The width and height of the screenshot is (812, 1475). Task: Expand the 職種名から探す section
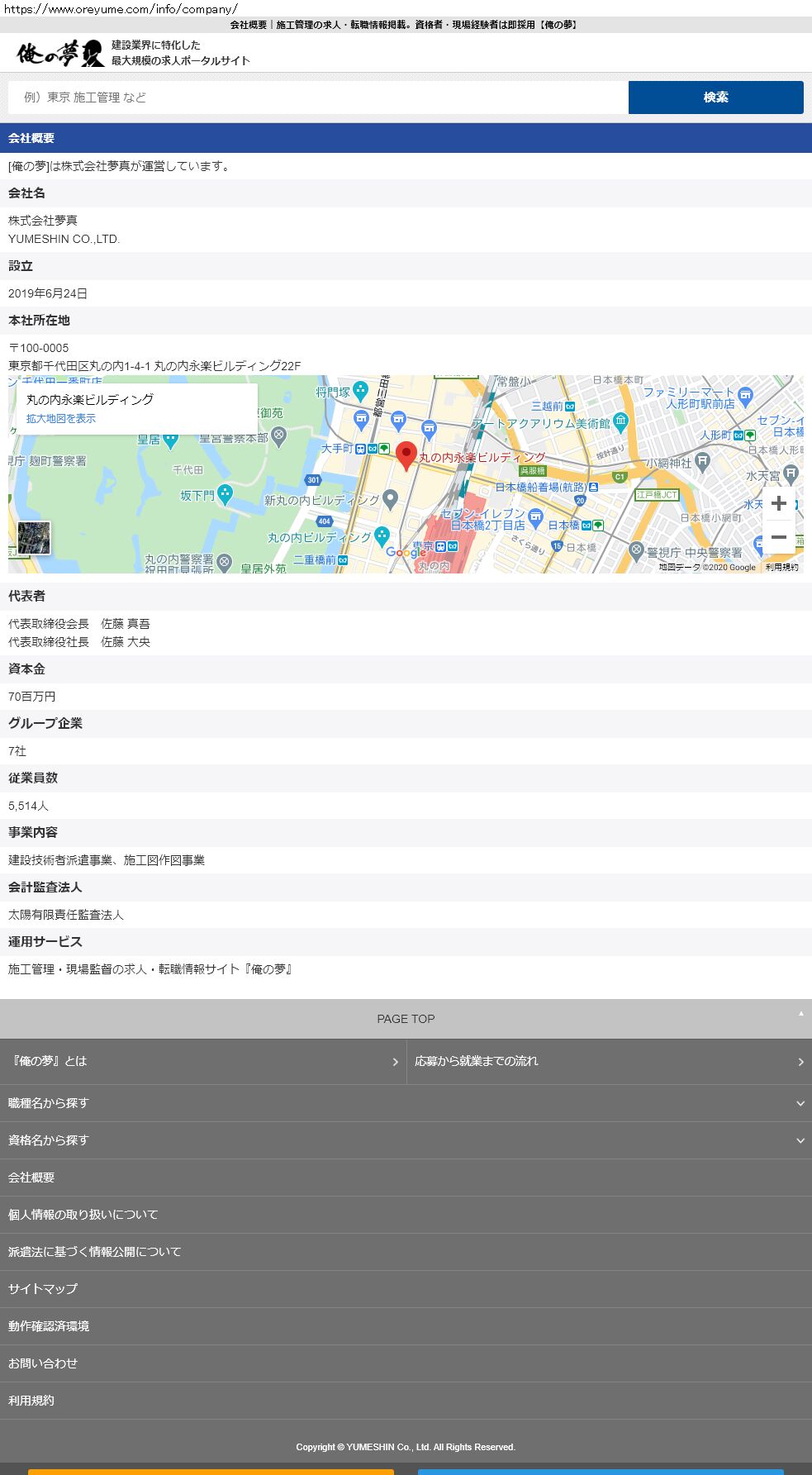tap(406, 1103)
